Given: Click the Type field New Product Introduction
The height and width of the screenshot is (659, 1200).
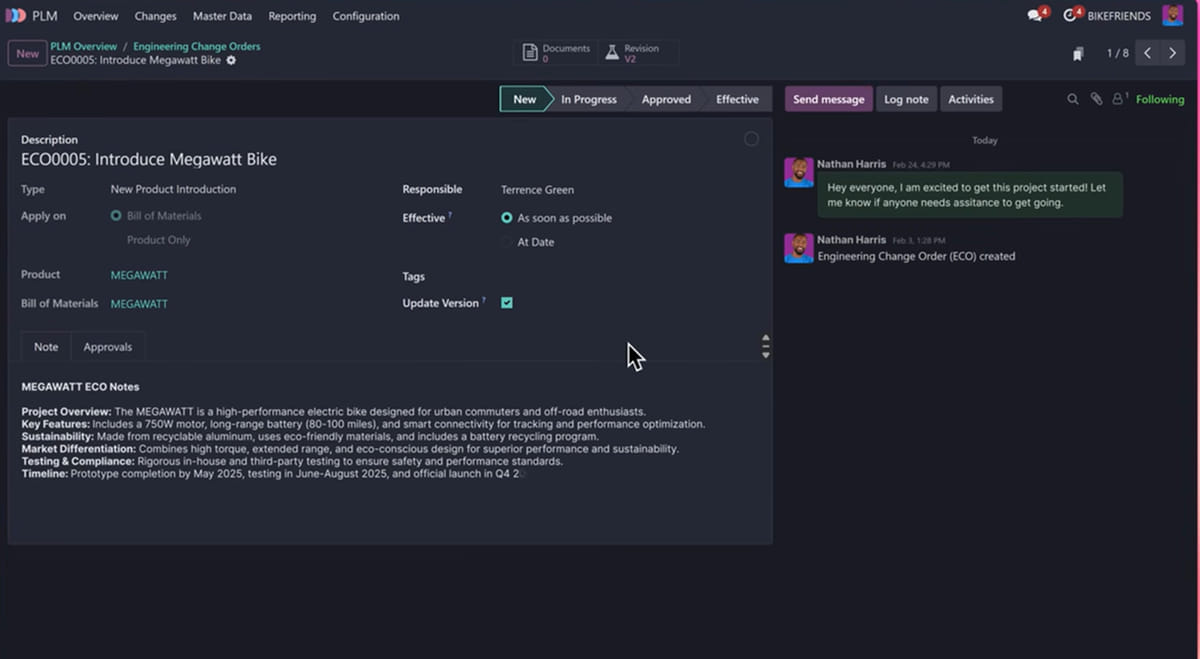Looking at the screenshot, I should click(173, 189).
